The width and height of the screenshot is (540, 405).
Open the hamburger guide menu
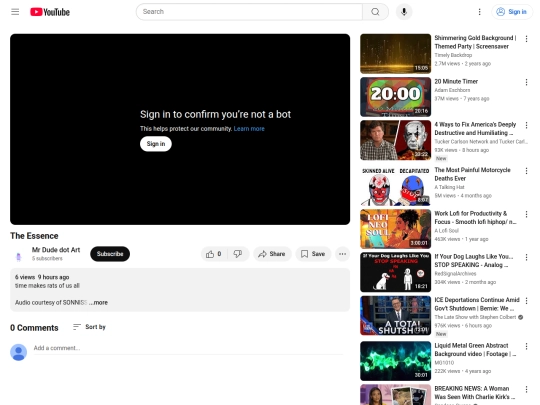[x=15, y=12]
